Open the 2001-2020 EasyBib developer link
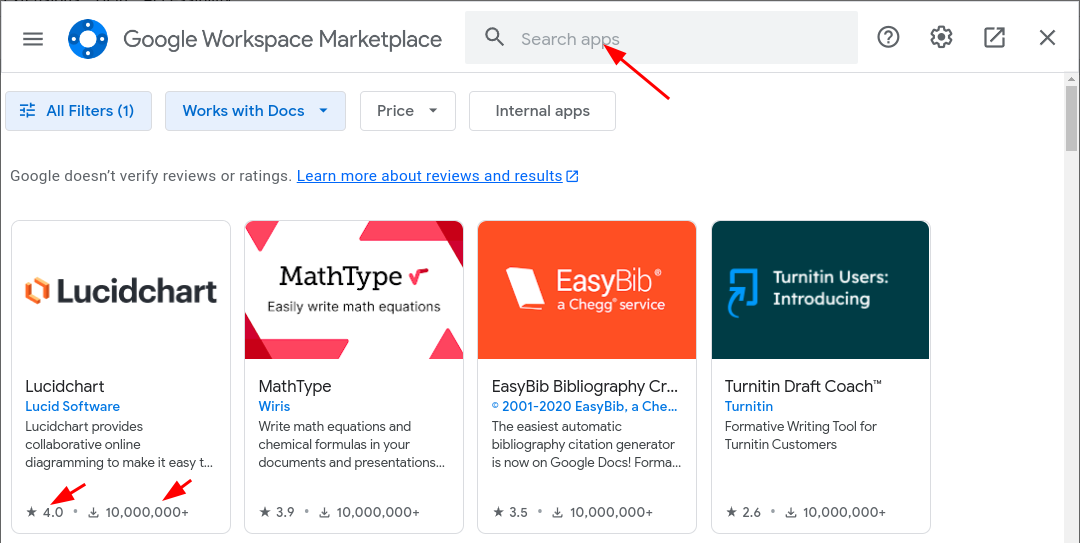The image size is (1080, 543). (x=585, y=407)
